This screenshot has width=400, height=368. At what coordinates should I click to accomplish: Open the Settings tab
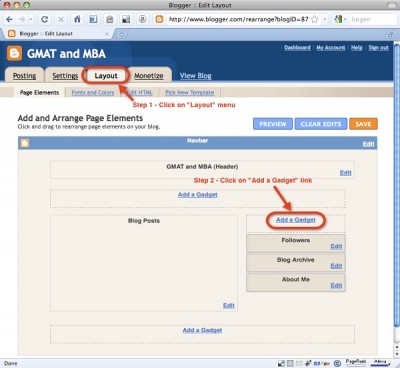(x=65, y=76)
